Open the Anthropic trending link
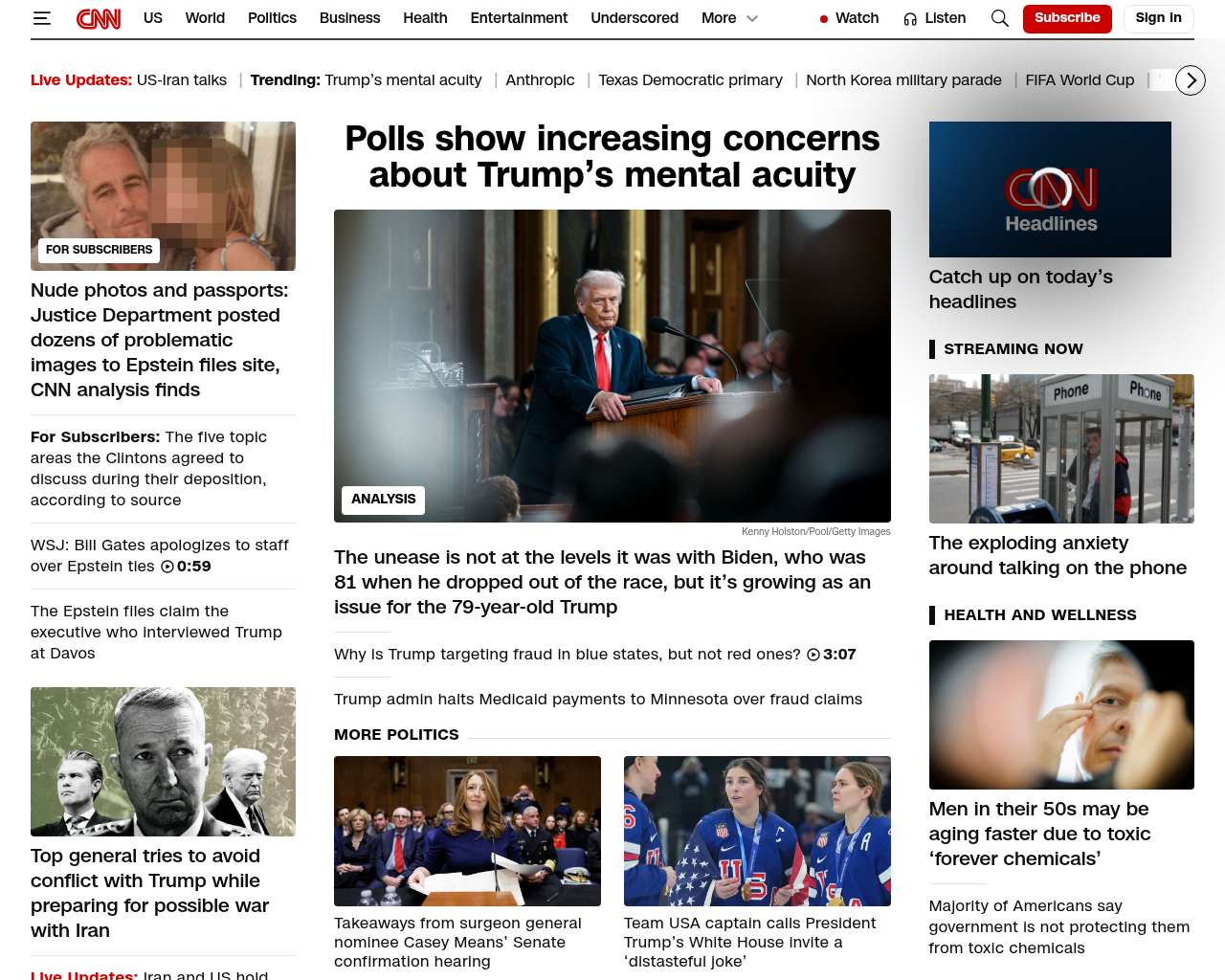1225x980 pixels. 540,80
